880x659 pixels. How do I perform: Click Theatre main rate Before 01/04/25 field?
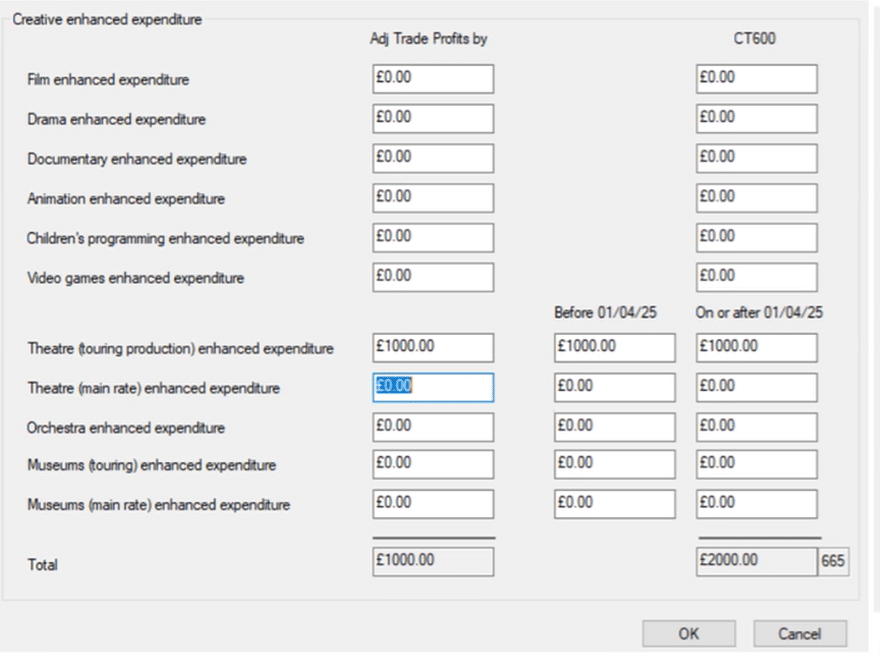coord(615,387)
